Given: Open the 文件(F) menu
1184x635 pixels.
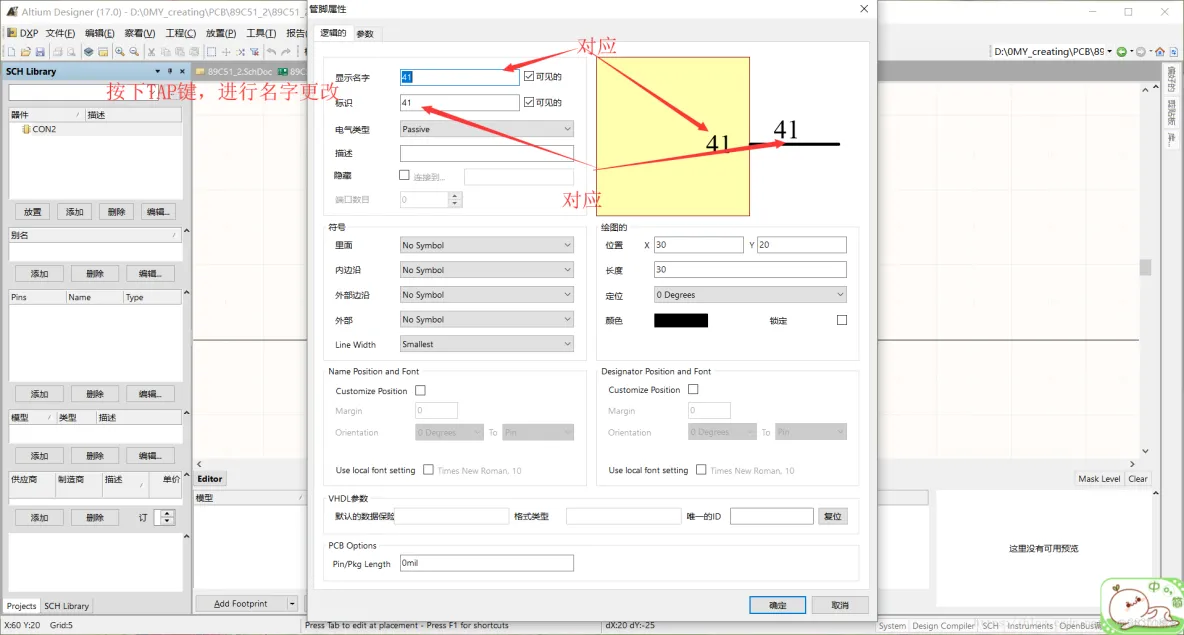Looking at the screenshot, I should (x=60, y=33).
